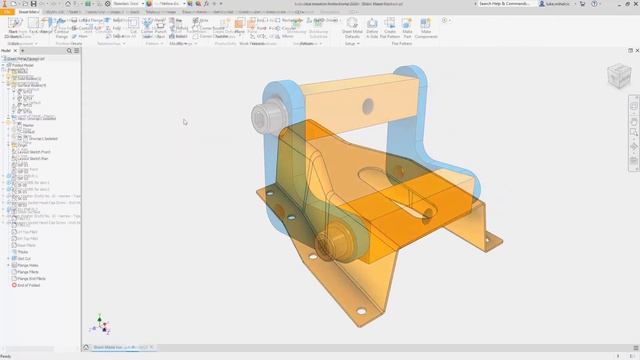Select Layout Sketch Front in tree

point(33,152)
